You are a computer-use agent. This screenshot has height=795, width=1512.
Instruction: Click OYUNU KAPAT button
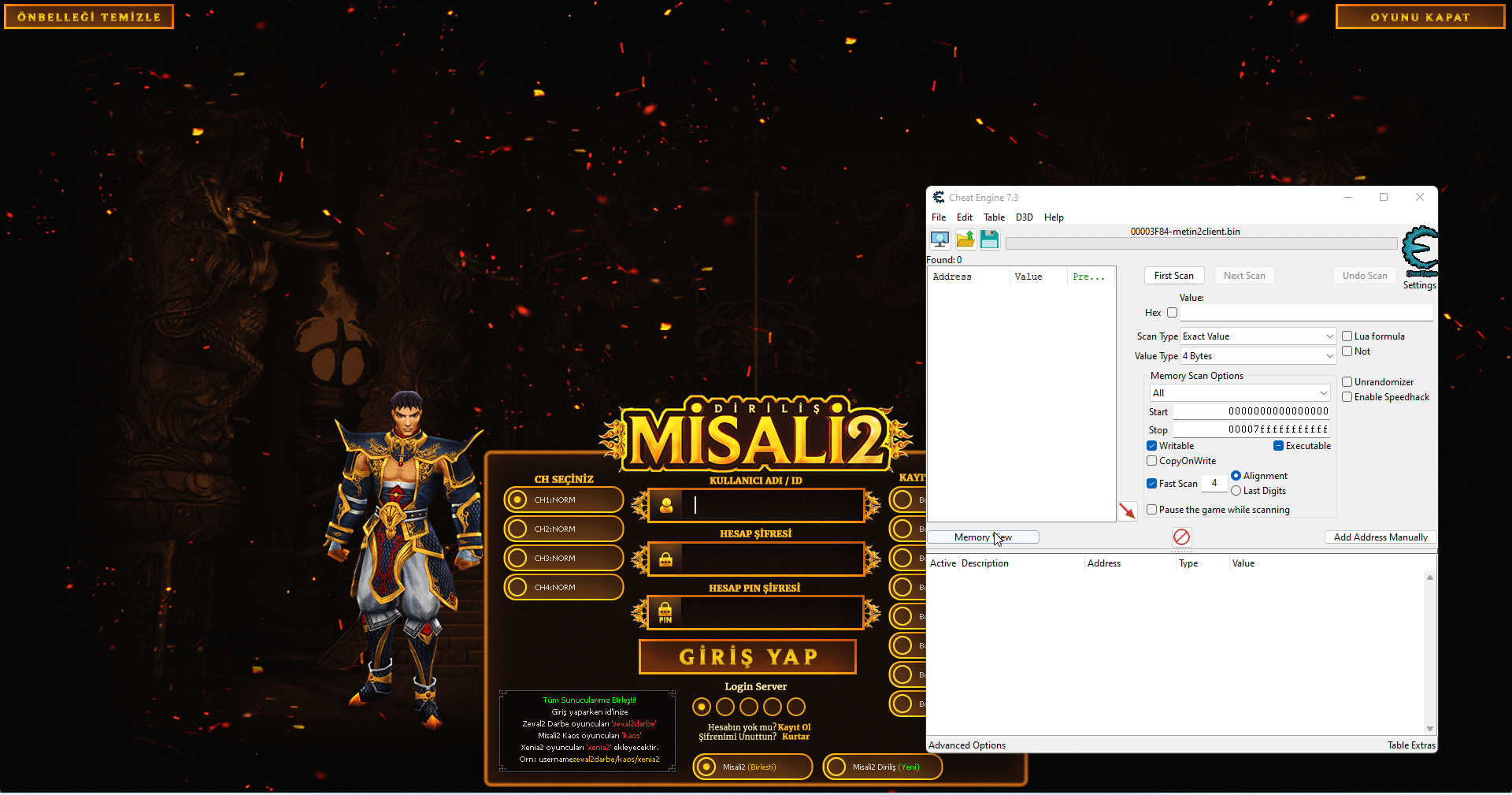tap(1421, 17)
